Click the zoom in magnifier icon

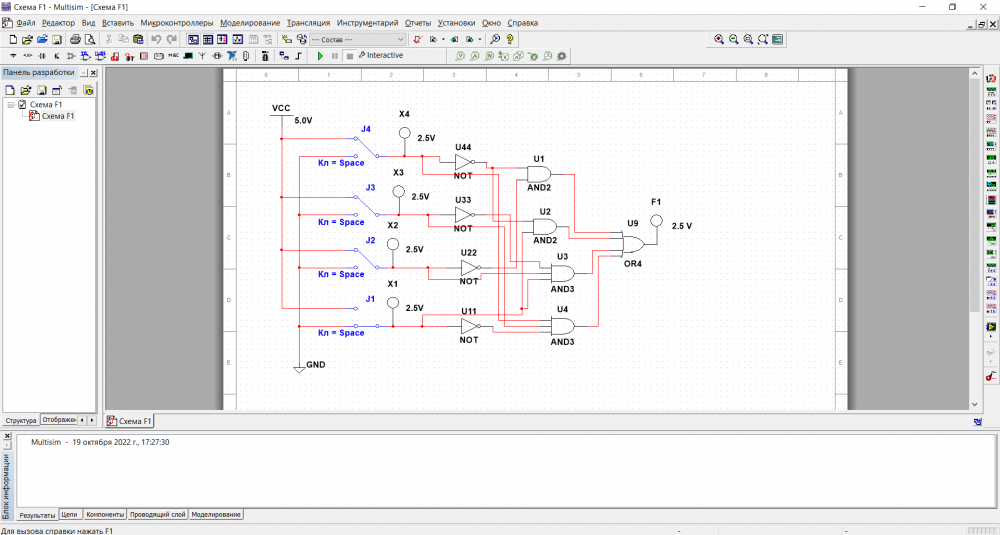tap(718, 39)
